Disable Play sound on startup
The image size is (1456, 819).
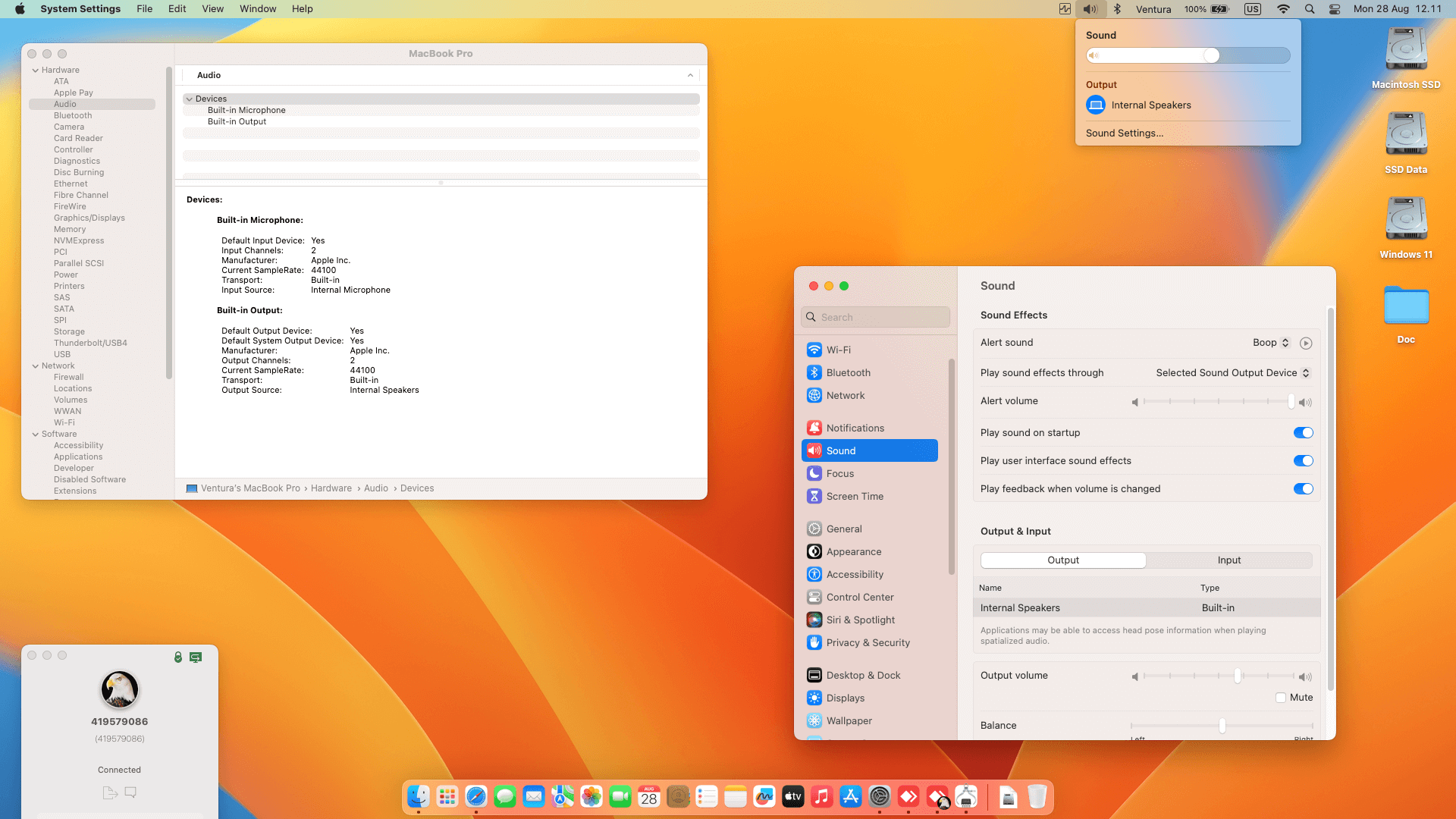coord(1304,432)
